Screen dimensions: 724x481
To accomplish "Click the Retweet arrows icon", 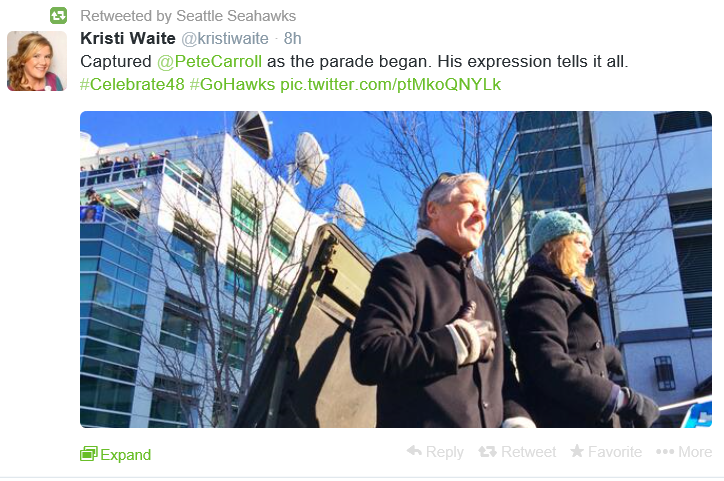I will click(x=487, y=451).
